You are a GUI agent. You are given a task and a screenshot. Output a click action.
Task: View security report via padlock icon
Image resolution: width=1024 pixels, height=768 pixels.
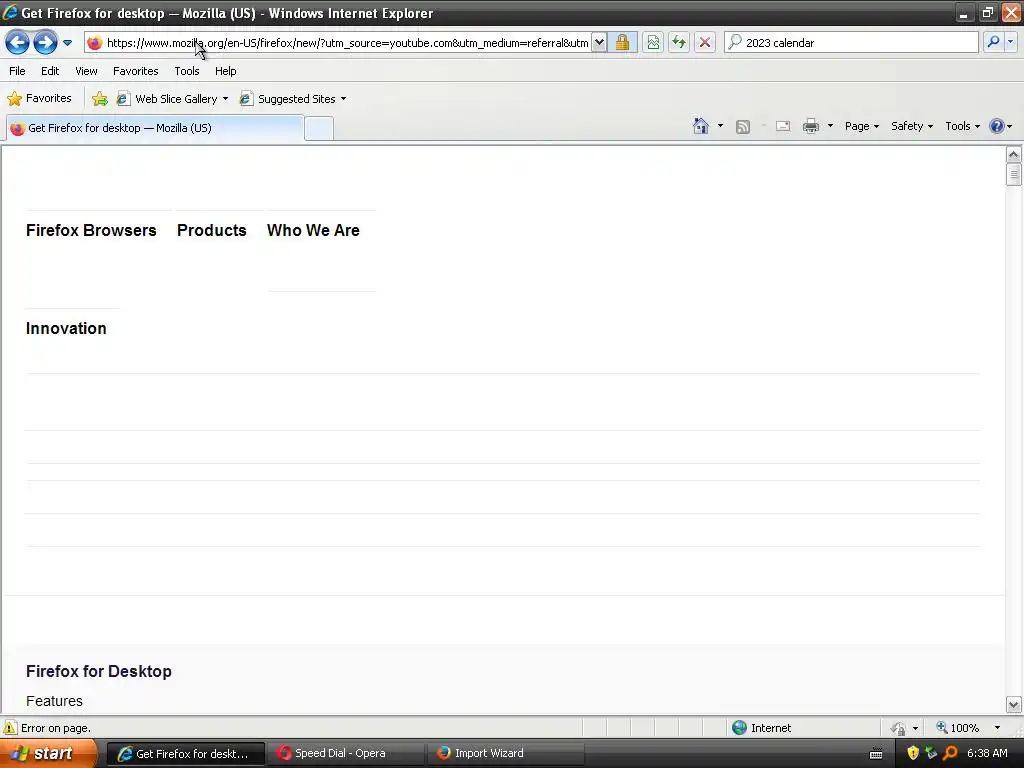(x=622, y=43)
